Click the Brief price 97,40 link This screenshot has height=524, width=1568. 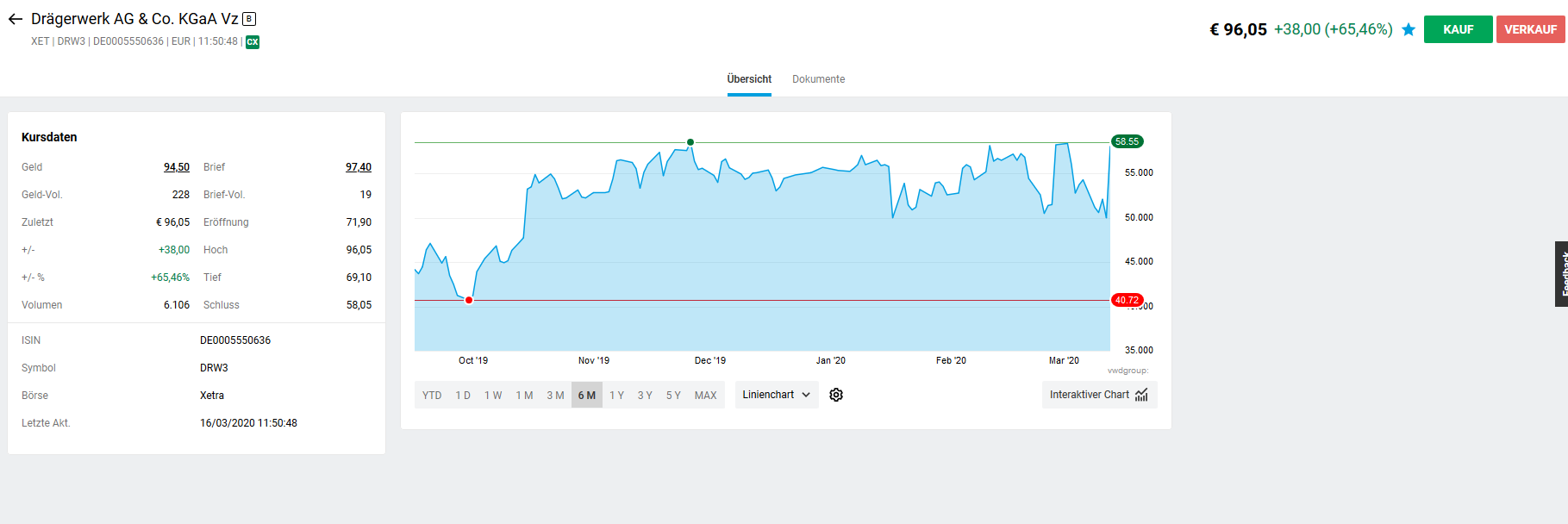359,167
